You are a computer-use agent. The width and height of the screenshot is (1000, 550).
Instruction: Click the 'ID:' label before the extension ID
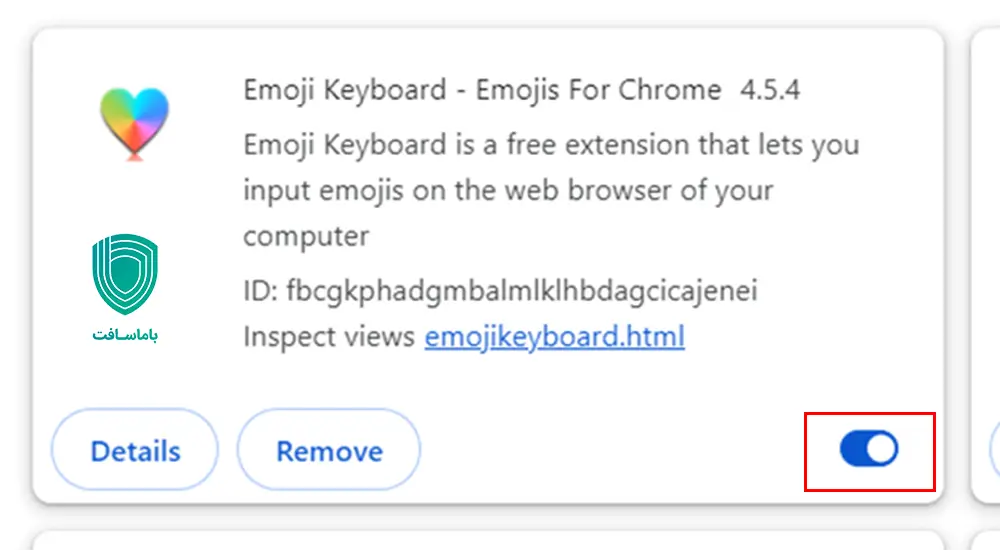(x=260, y=291)
